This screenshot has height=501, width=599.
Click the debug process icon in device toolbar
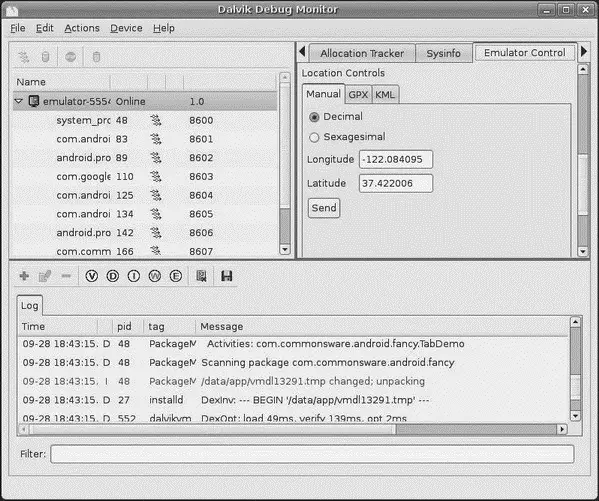[24, 57]
